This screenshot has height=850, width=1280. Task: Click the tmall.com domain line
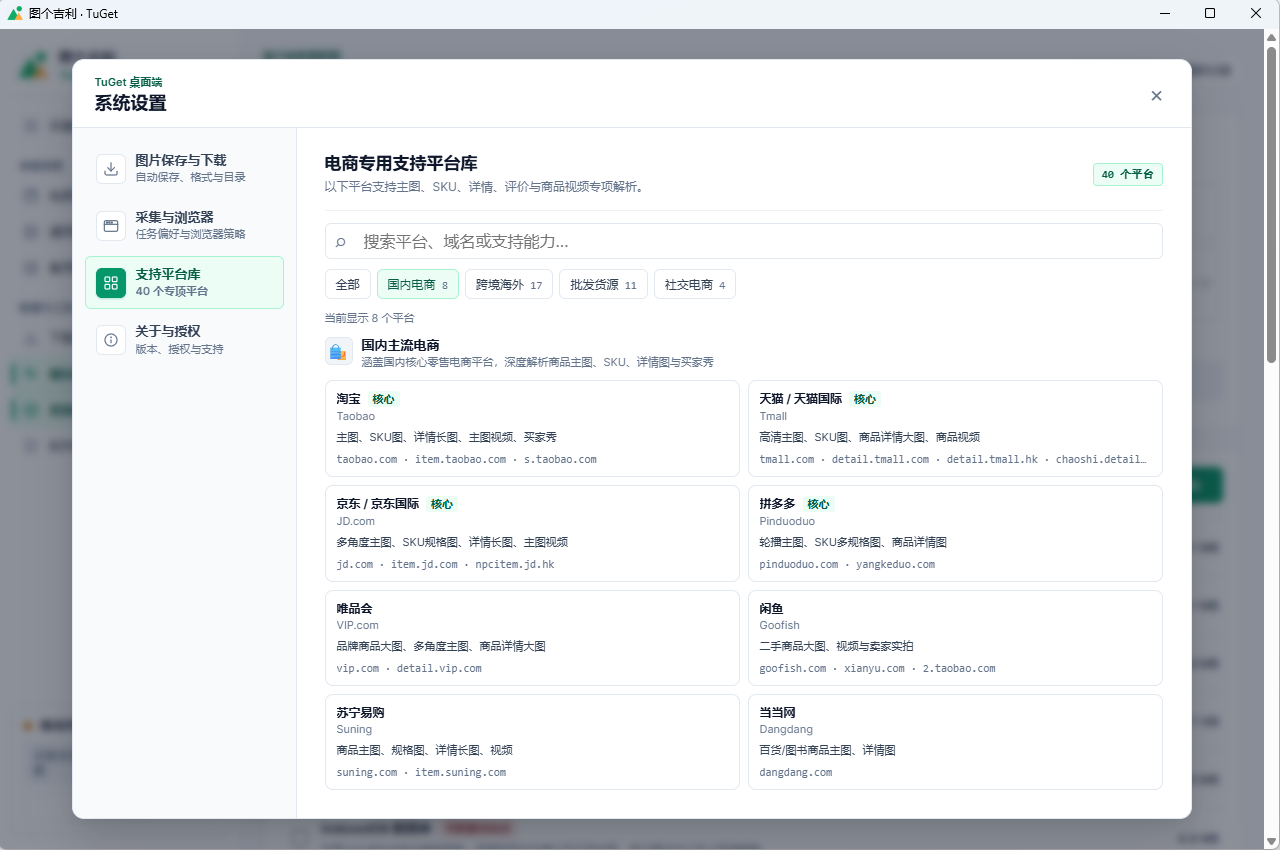click(953, 460)
